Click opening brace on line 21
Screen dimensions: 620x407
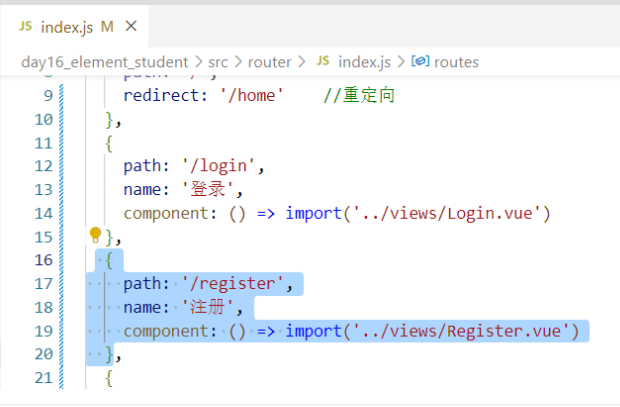109,378
